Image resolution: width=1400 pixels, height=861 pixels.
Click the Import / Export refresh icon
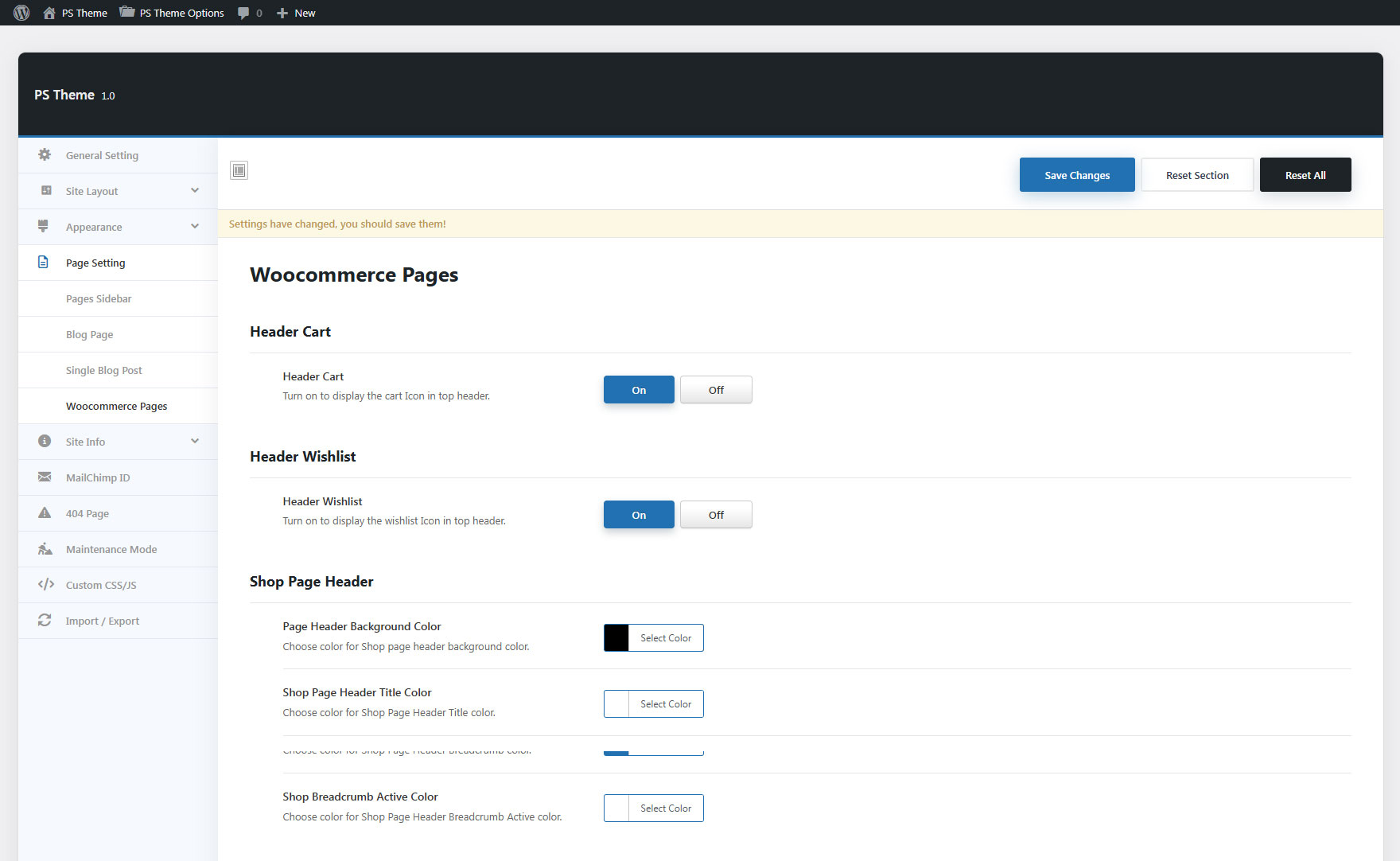45,621
